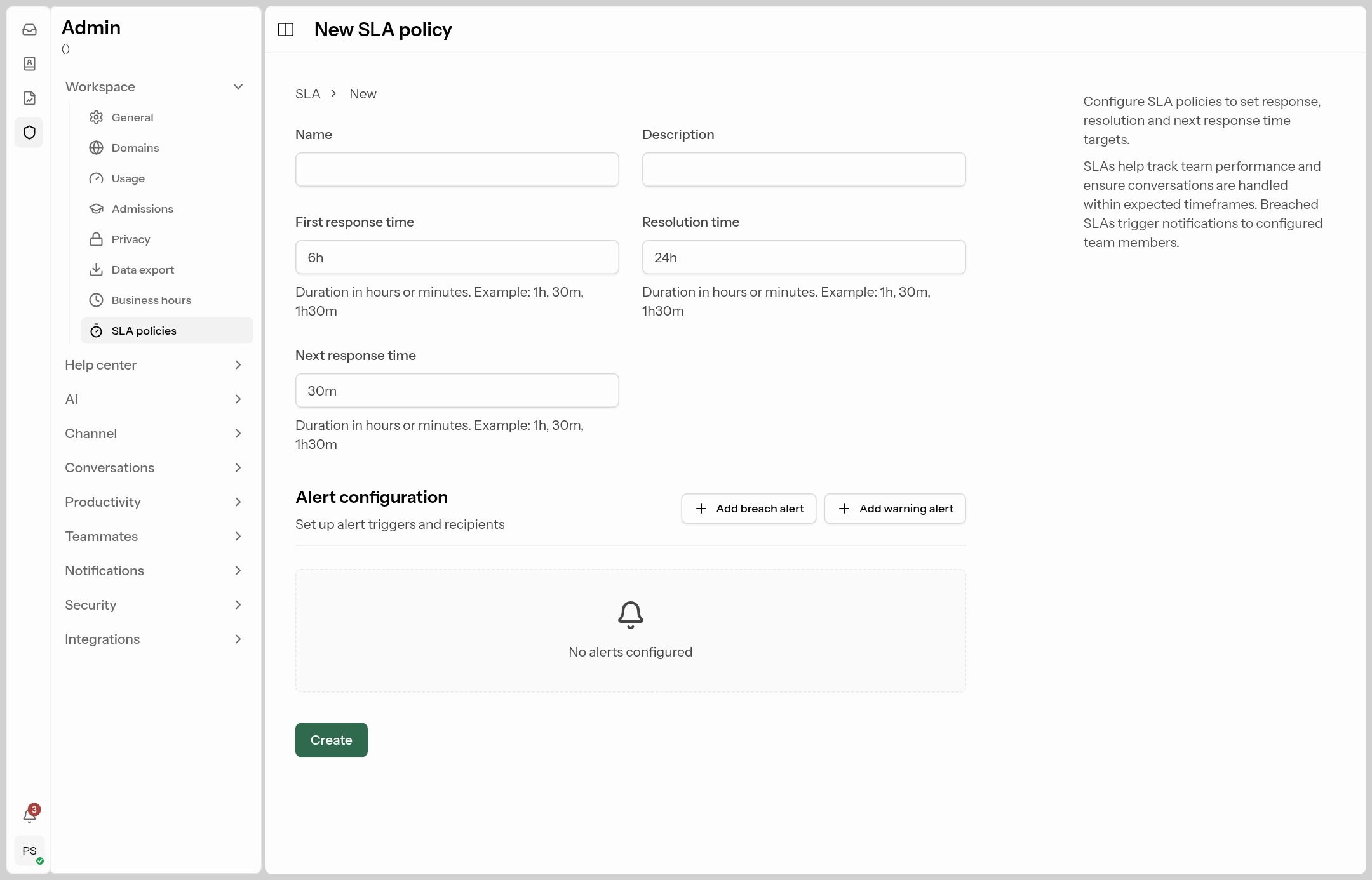This screenshot has height=880, width=1372.
Task: Click Add breach alert
Action: click(x=748, y=509)
